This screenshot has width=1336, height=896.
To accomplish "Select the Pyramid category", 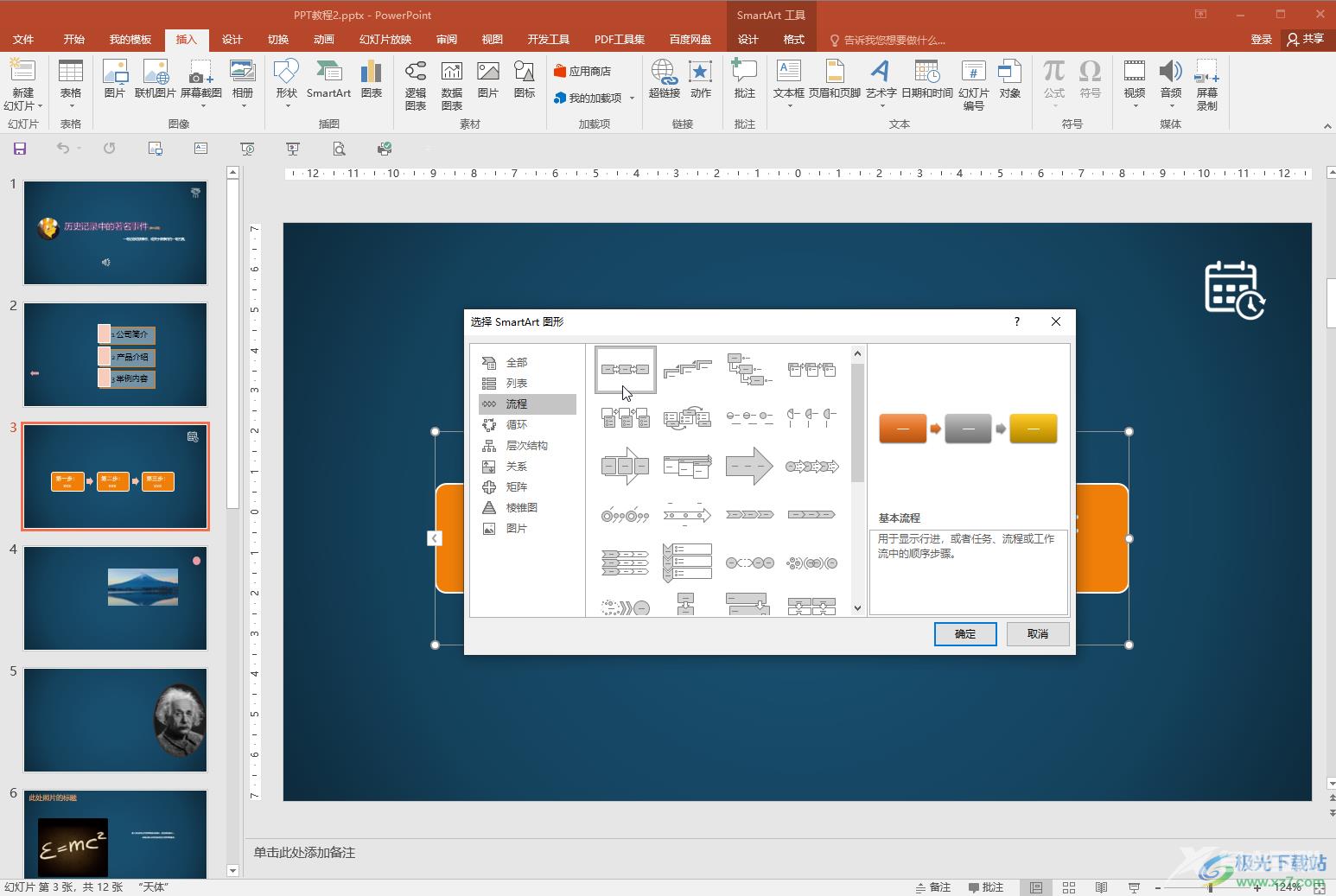I will tap(527, 507).
